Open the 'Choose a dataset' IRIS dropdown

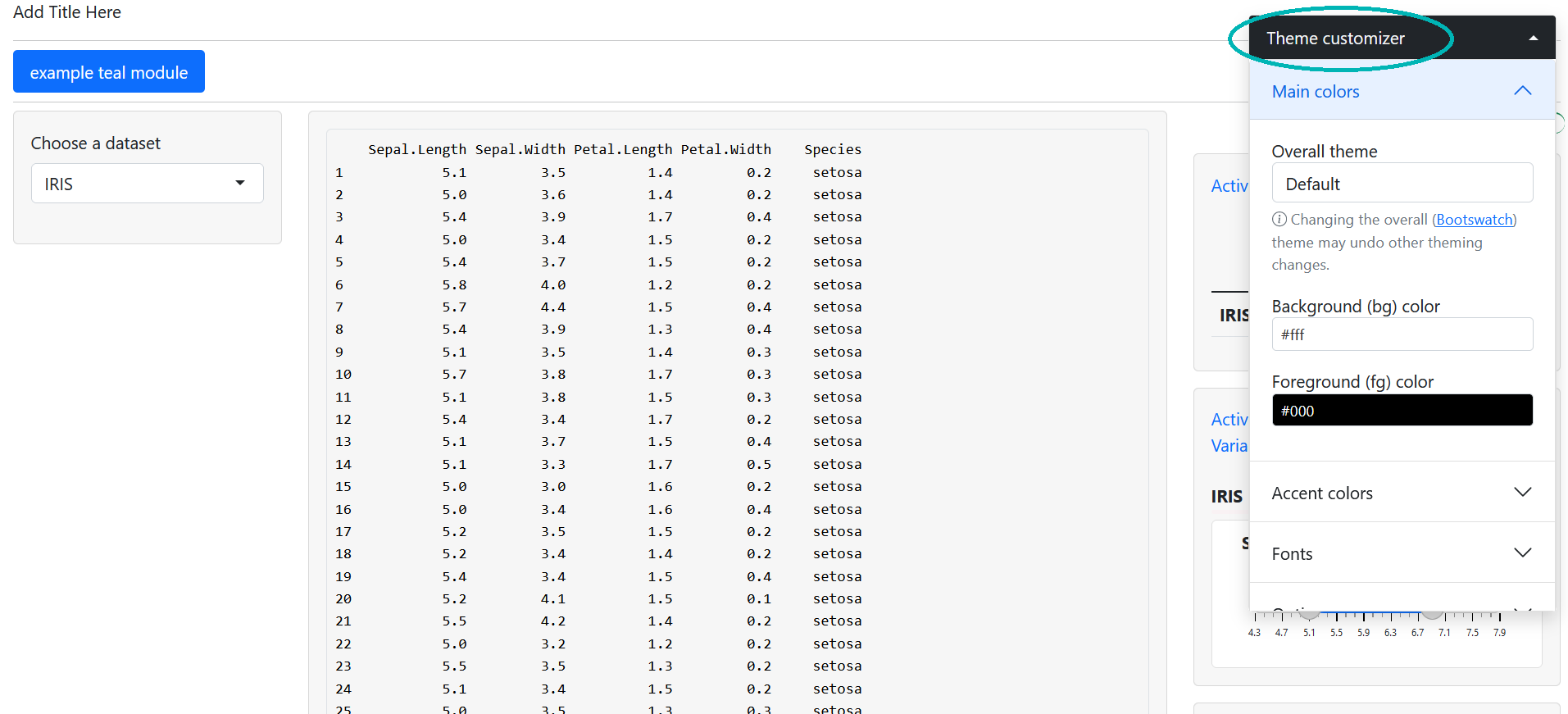pos(148,184)
